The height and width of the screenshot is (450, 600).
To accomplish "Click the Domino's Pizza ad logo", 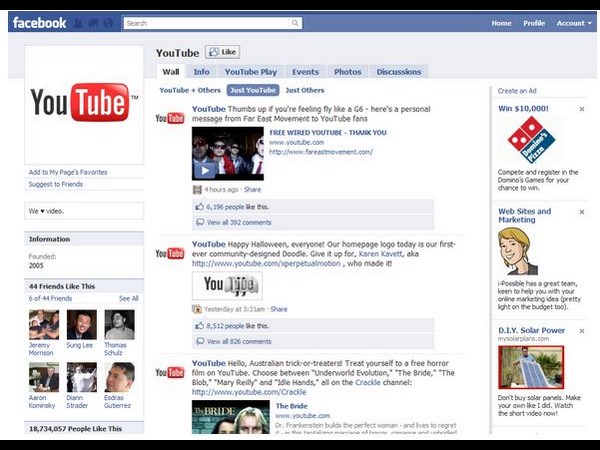I will (530, 139).
